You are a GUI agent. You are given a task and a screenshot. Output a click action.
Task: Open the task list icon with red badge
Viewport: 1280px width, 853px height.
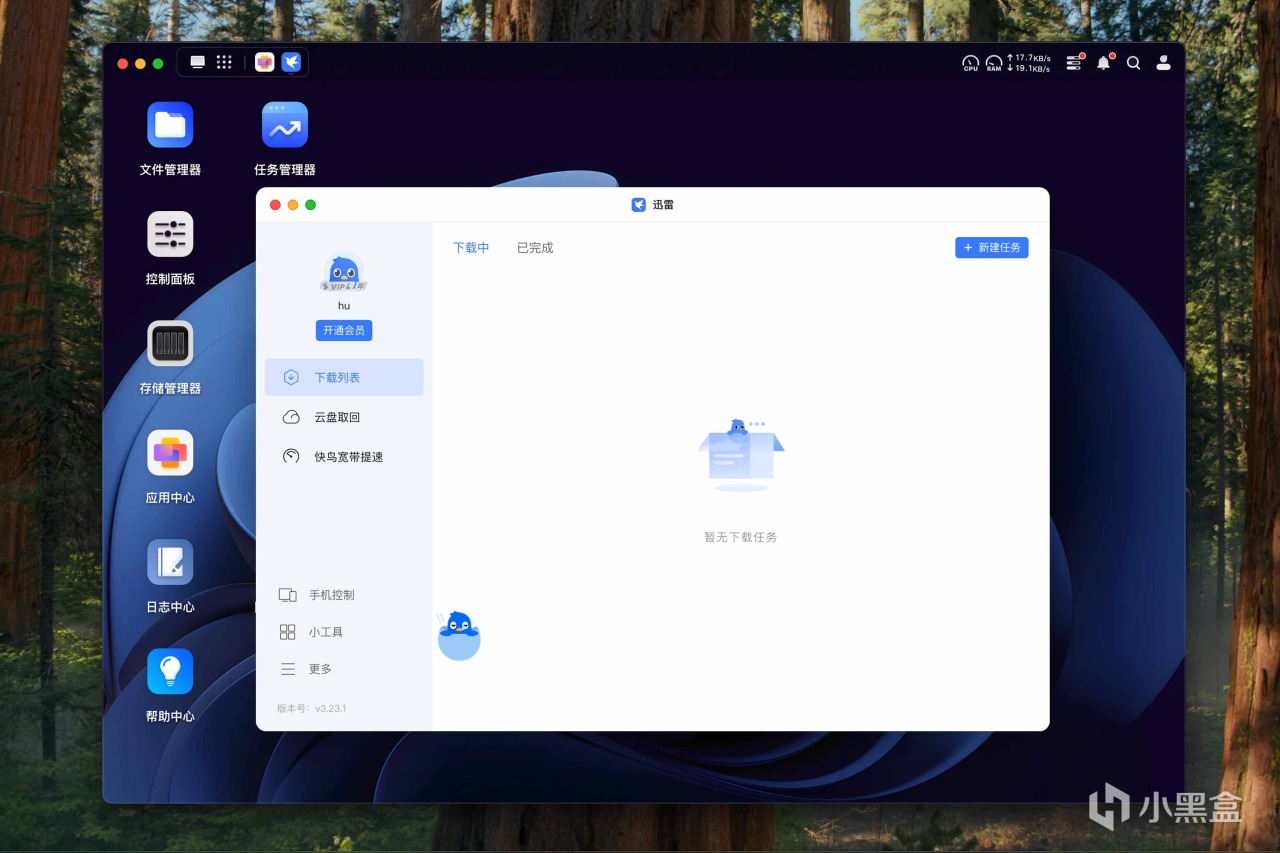[1074, 62]
